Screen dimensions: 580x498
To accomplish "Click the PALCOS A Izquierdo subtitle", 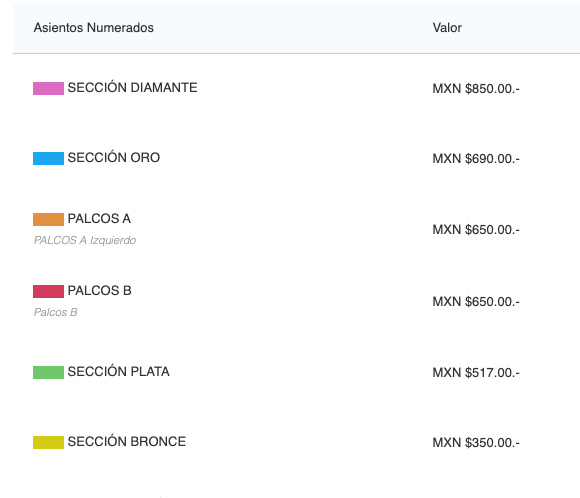I will 85,240.
